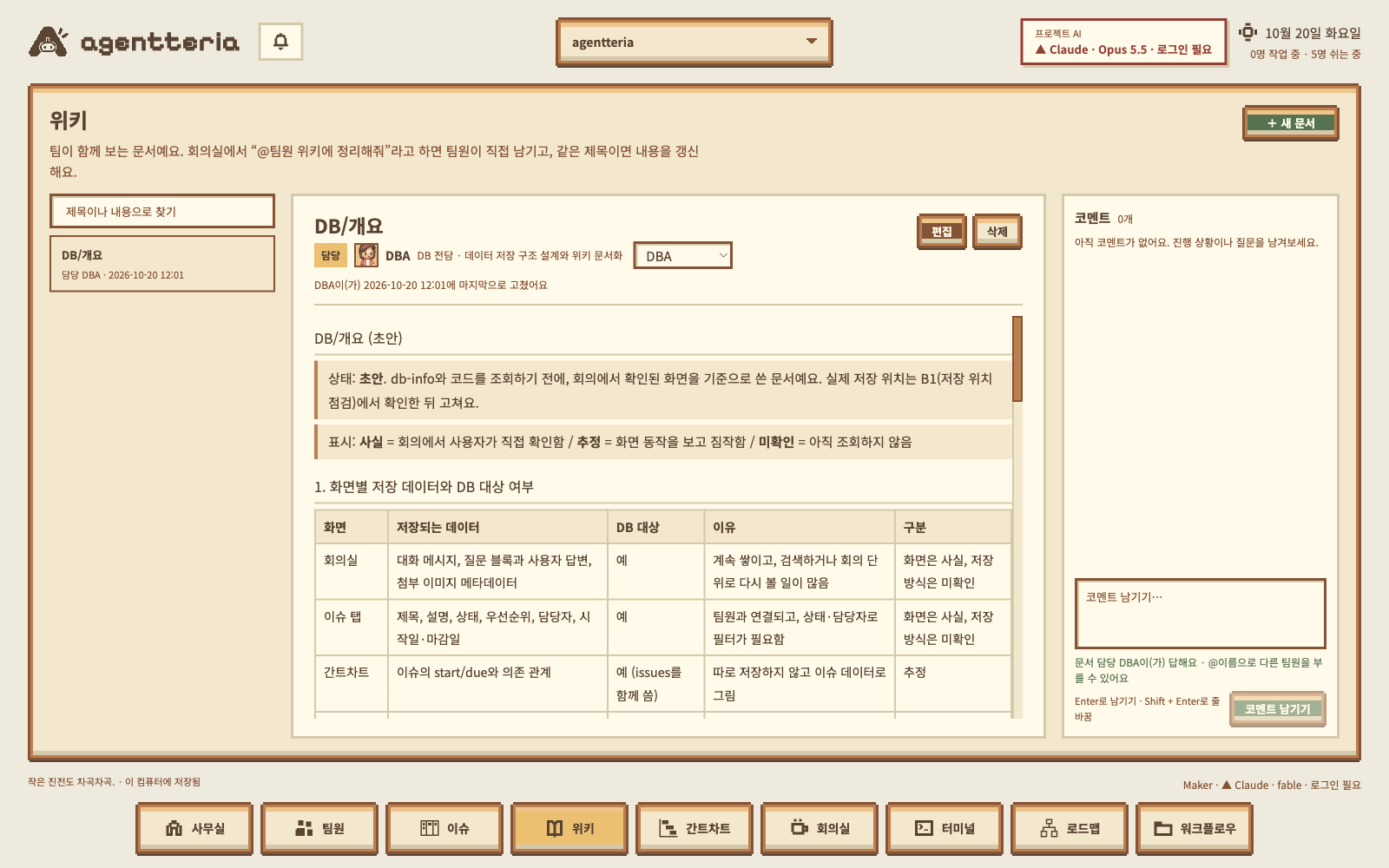
Task: Switch to the 워크플로우 tab
Action: [1195, 828]
